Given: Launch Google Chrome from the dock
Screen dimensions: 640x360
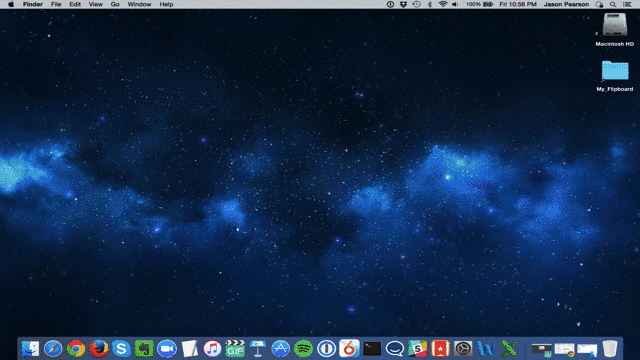Looking at the screenshot, I should pyautogui.click(x=76, y=349).
